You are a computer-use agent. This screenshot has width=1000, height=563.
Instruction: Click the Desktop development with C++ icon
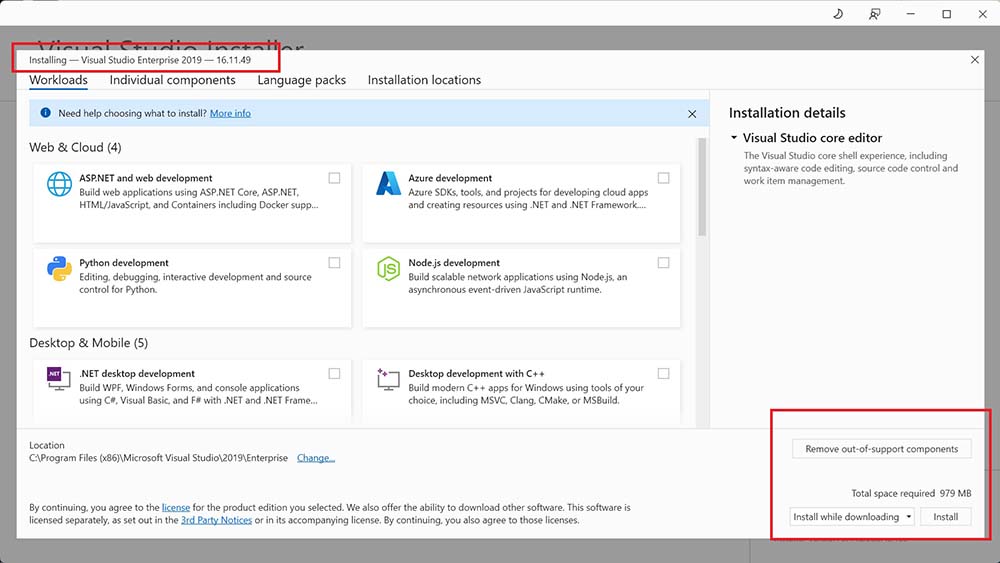point(388,379)
